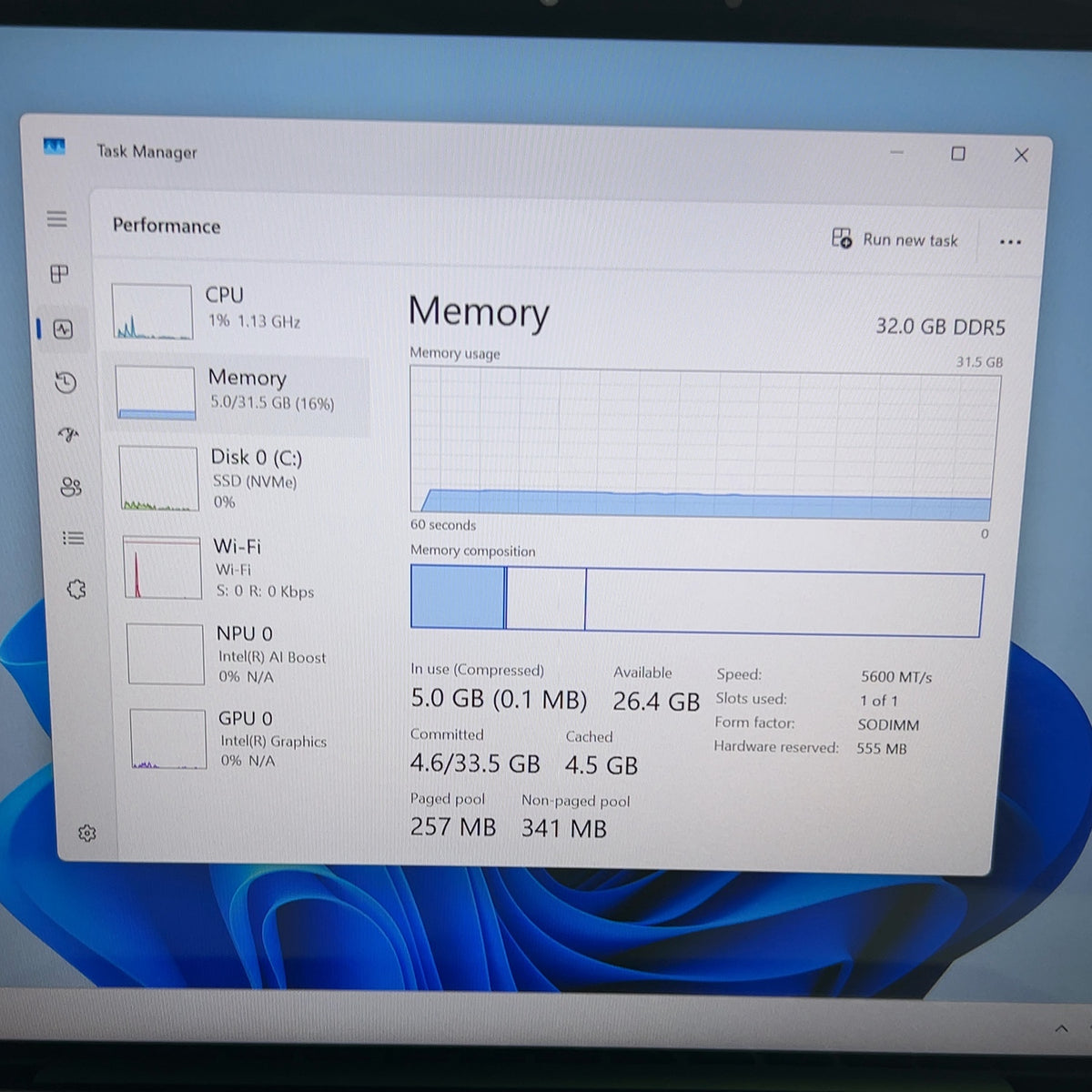Select the Memory performance item
This screenshot has width=1092, height=1092.
(x=239, y=394)
